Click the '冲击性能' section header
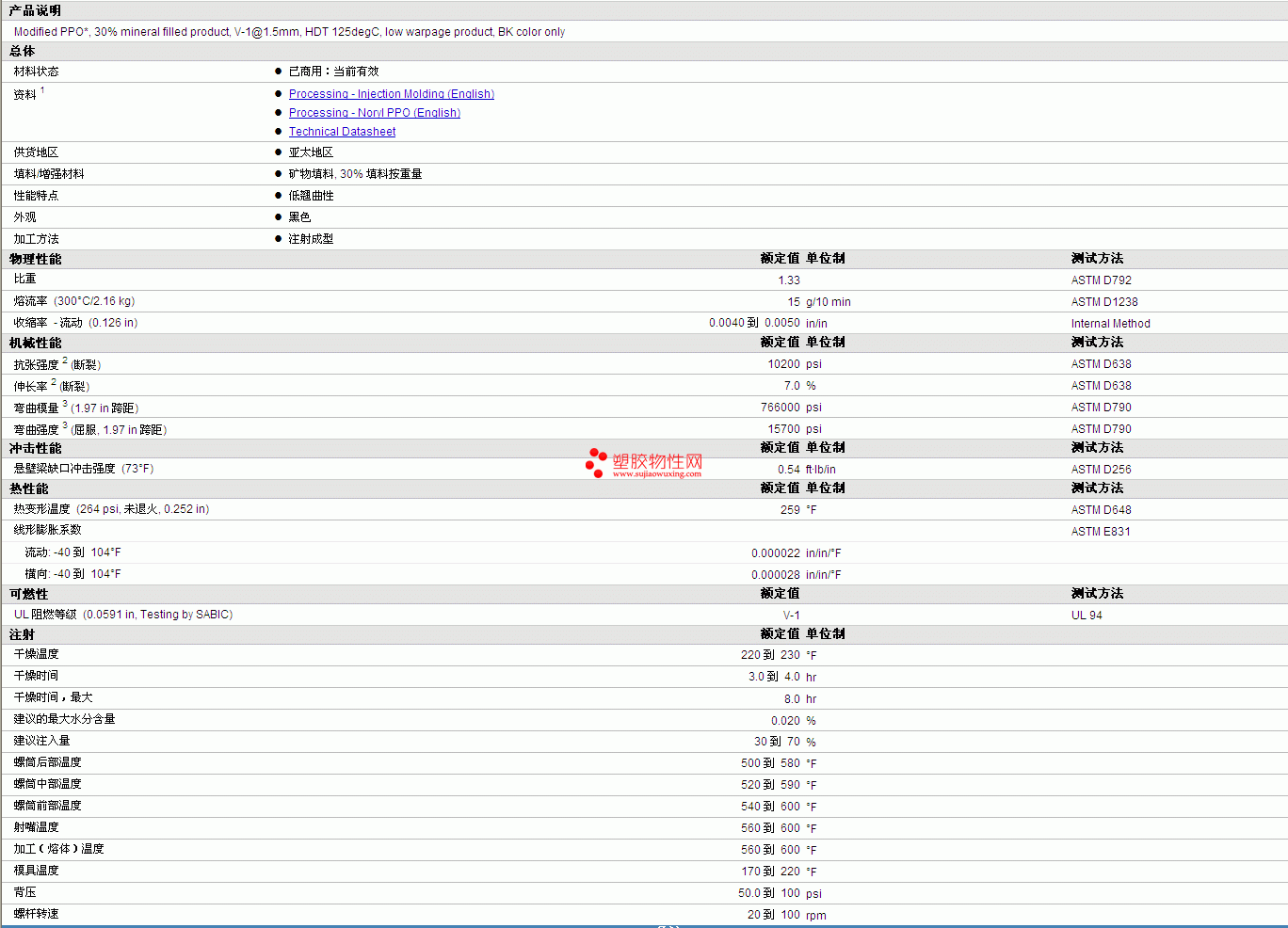This screenshot has height=928, width=1288. coord(35,448)
